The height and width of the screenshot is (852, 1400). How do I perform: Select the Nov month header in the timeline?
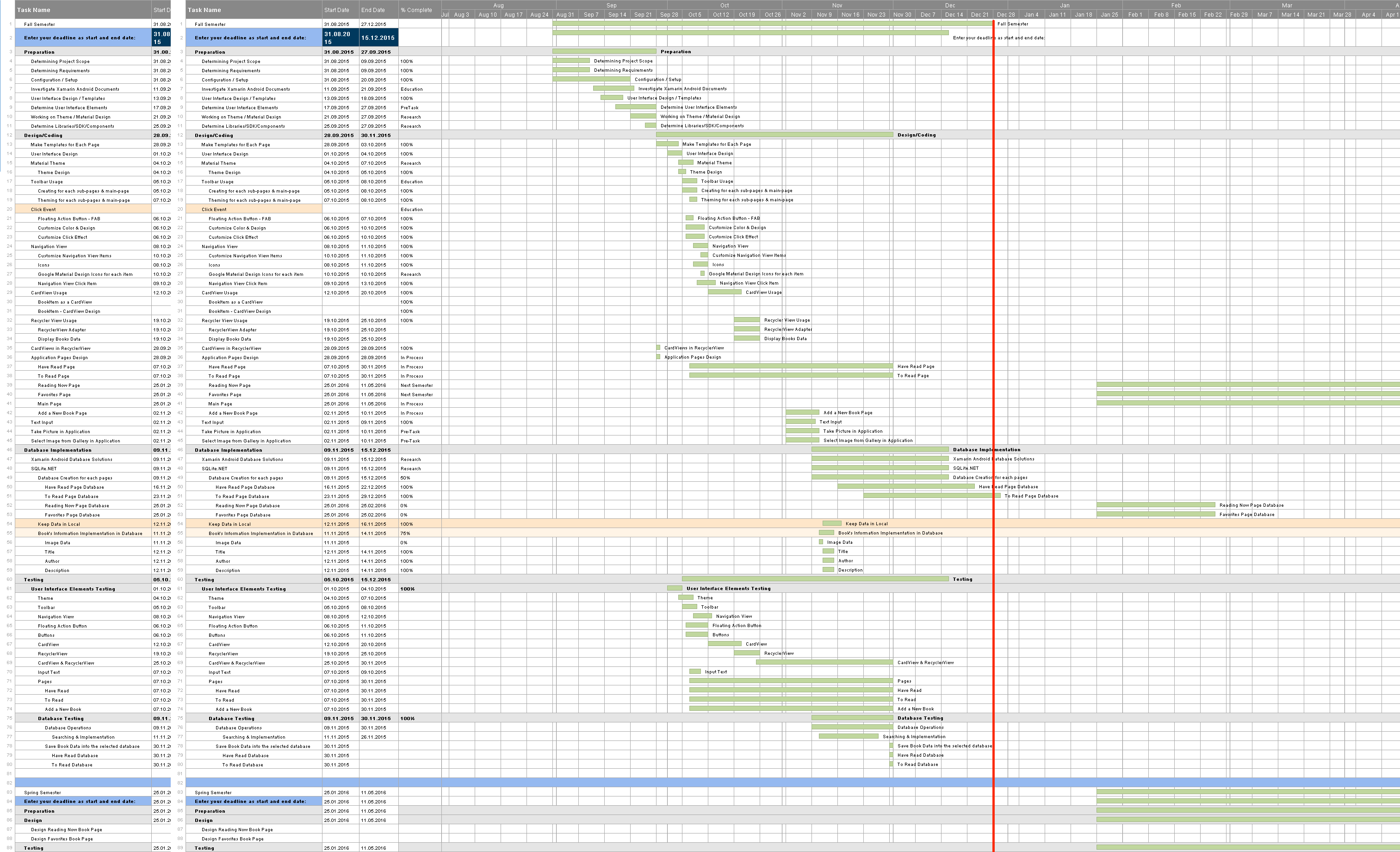click(x=837, y=5)
